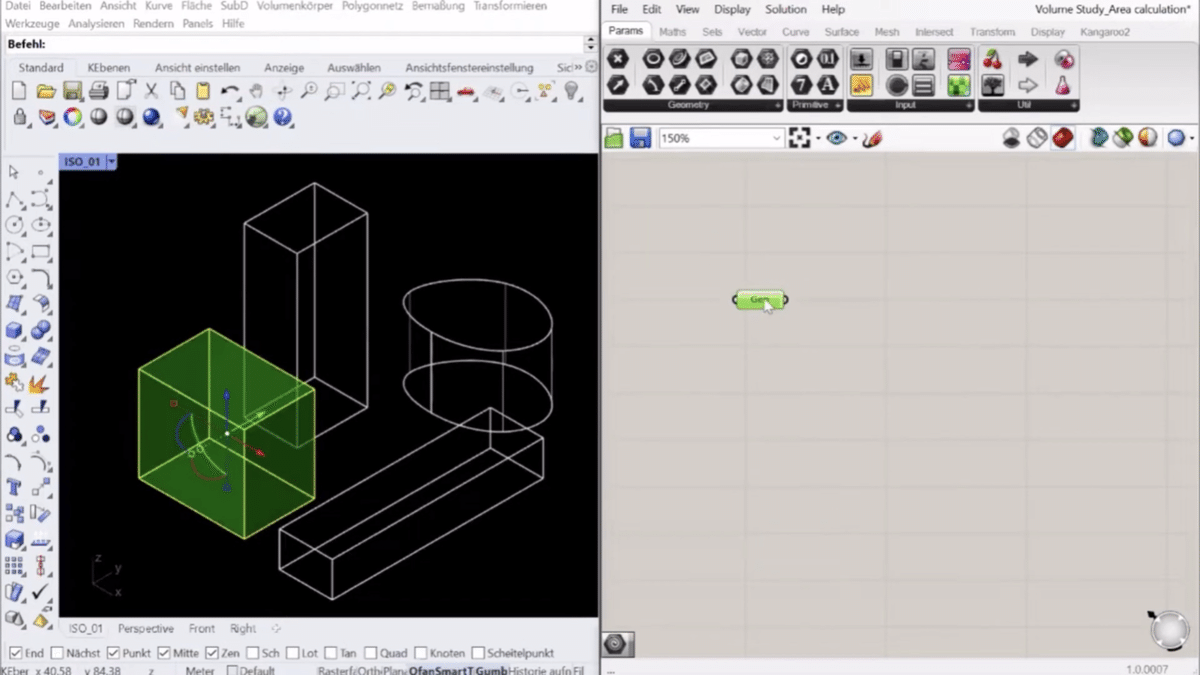Switch to the Kangaroo2 tab
1200x675 pixels.
[x=1104, y=32]
